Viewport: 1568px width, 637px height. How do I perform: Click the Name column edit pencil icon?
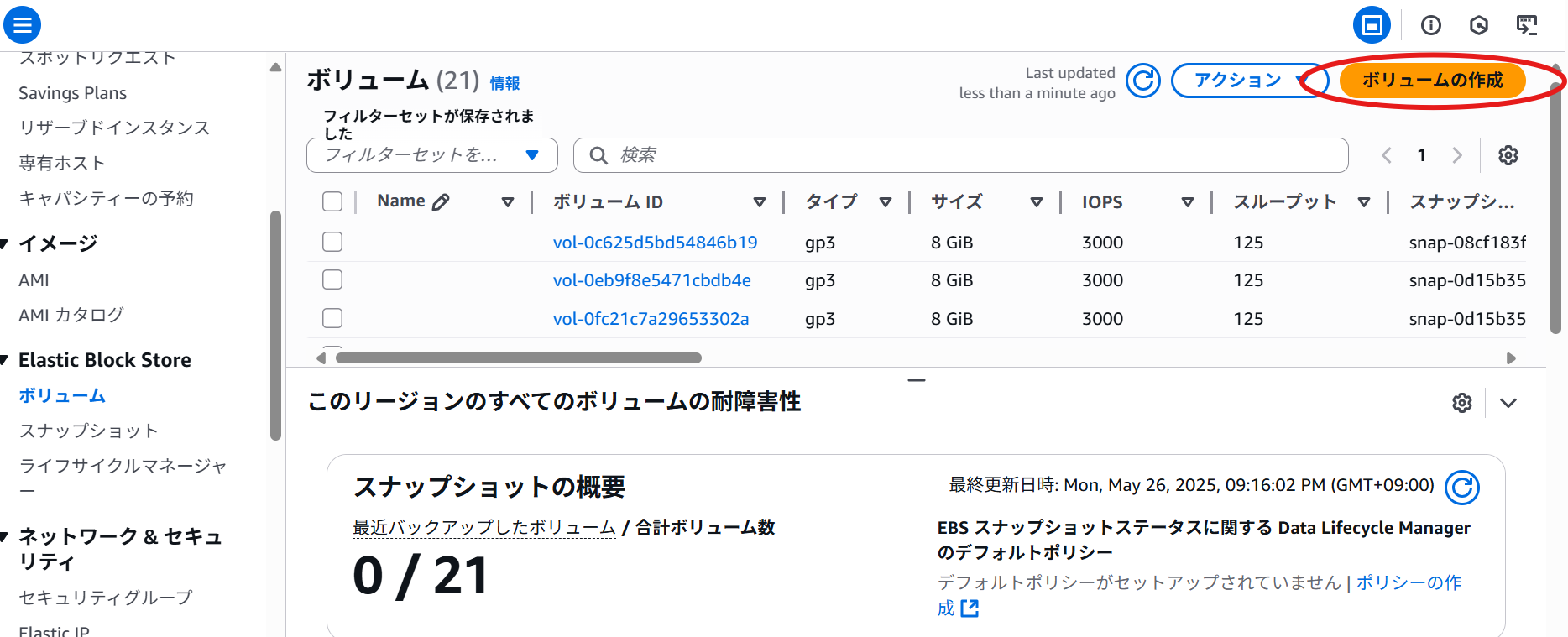point(441,201)
